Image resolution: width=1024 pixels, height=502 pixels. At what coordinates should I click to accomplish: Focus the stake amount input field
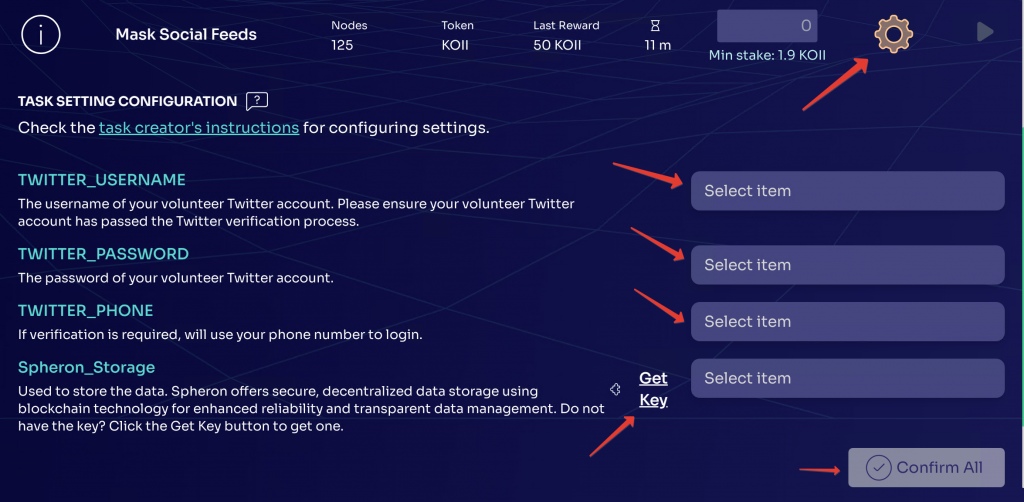(x=767, y=25)
